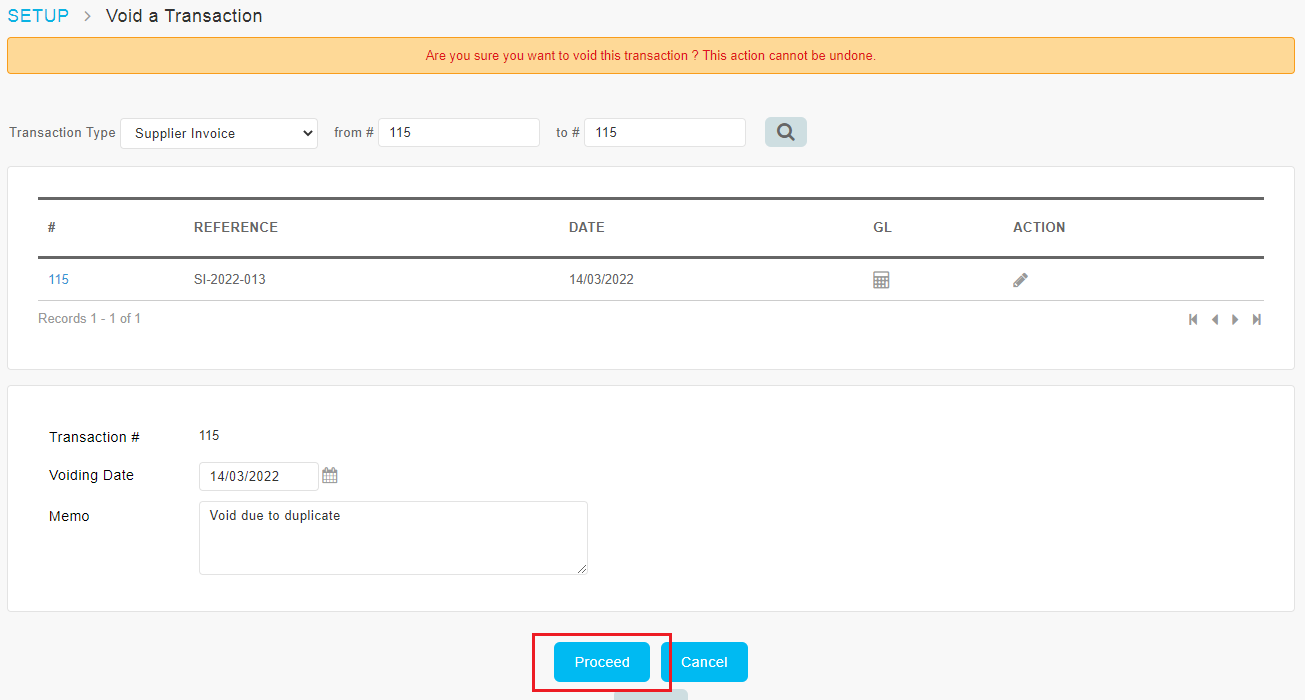The image size is (1305, 700).
Task: Open the Voiding Date calendar picker icon
Action: coord(330,476)
